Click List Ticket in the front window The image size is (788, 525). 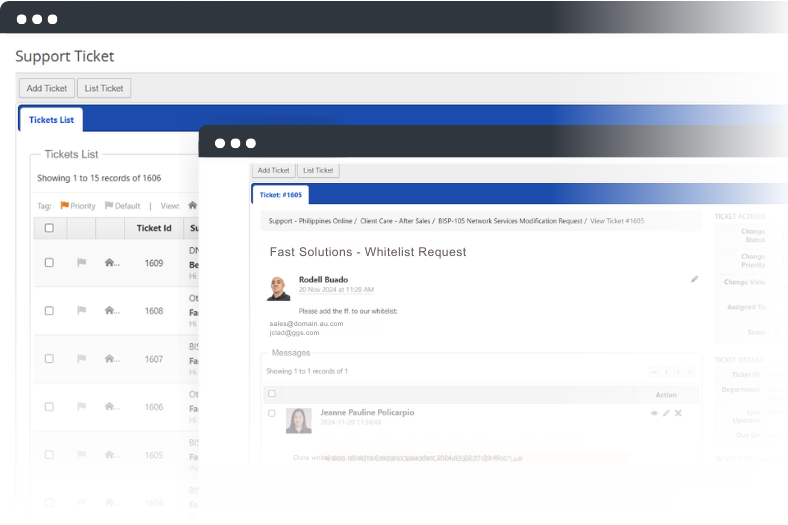319,171
